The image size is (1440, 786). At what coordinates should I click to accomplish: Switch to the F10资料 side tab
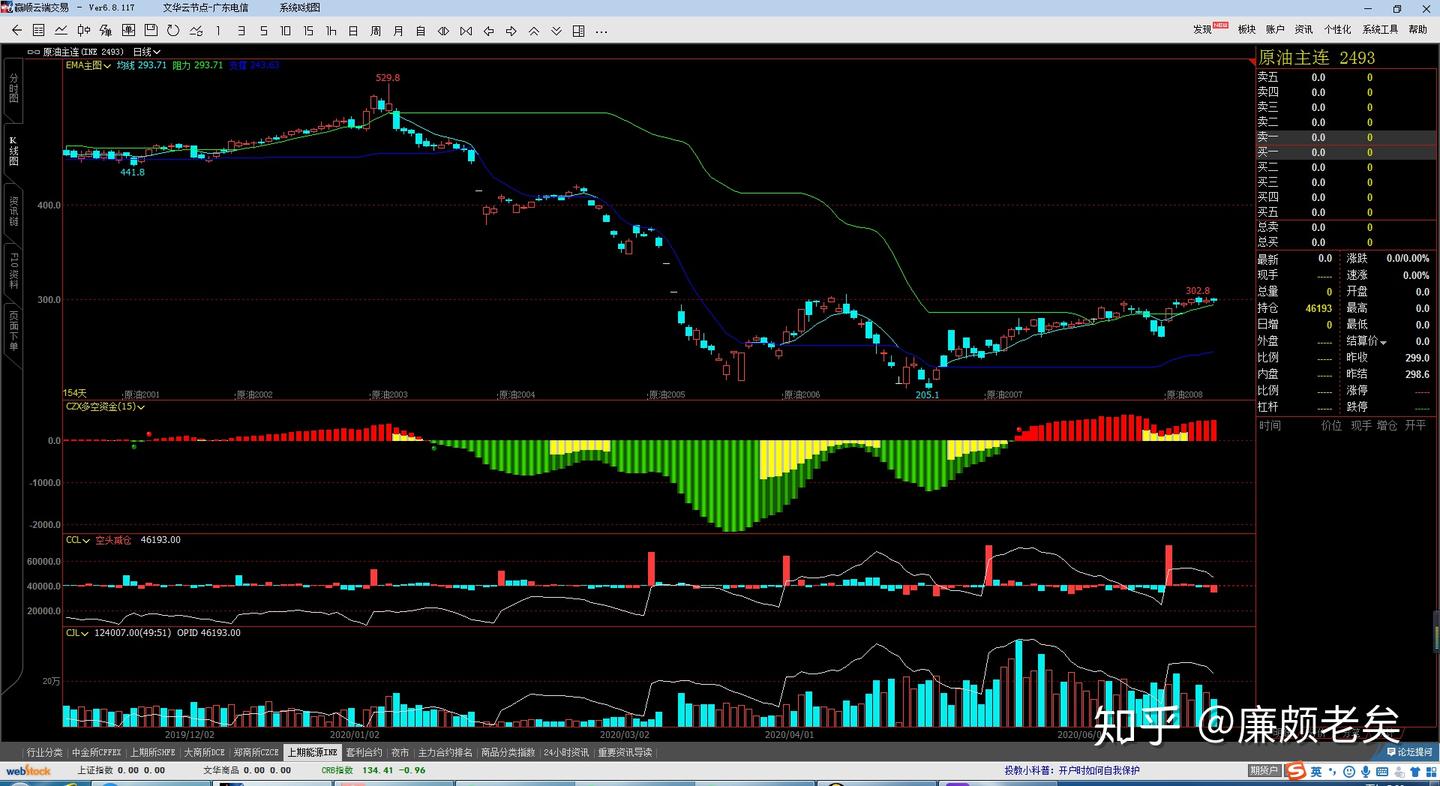14,271
